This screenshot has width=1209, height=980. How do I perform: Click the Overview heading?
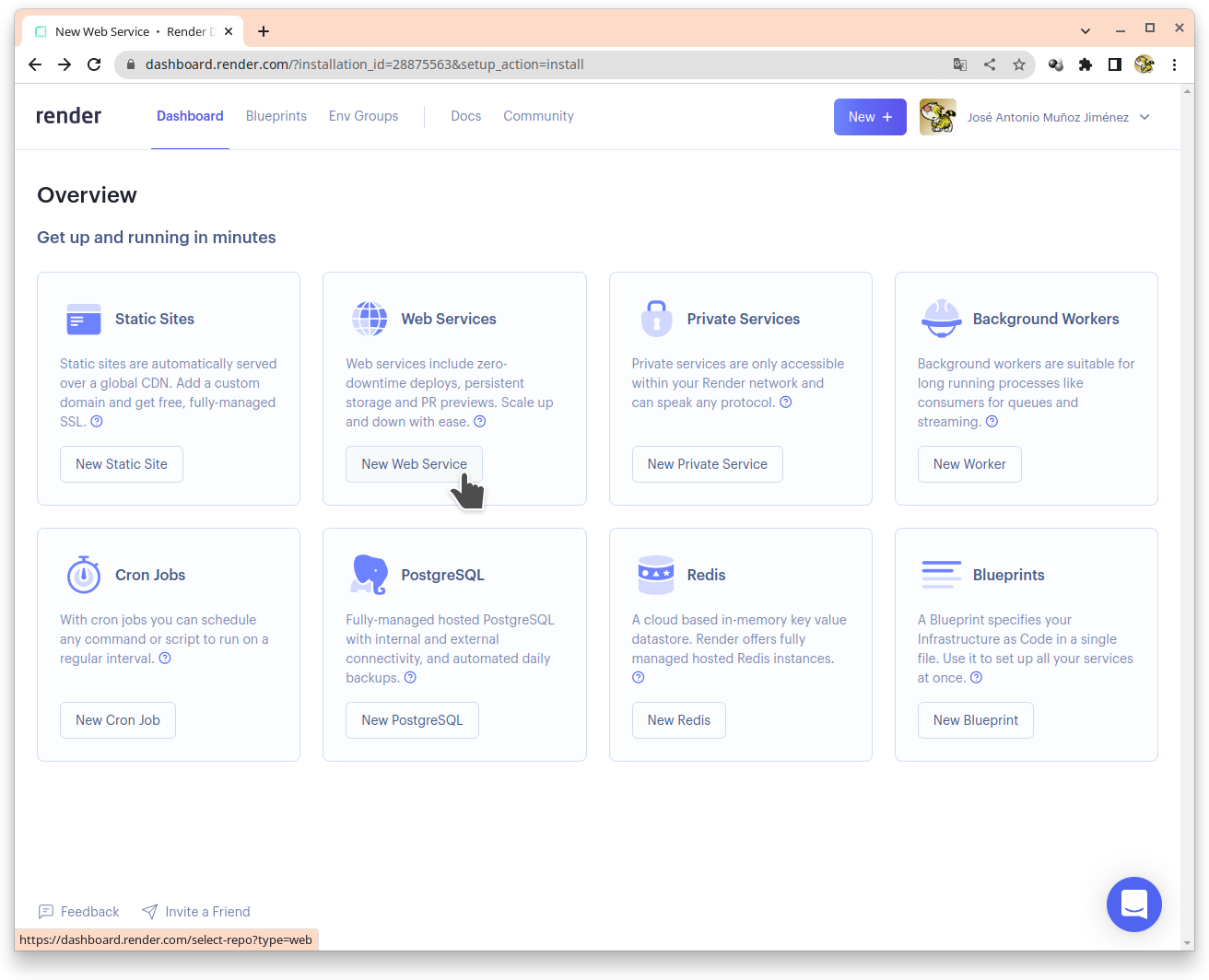point(87,195)
